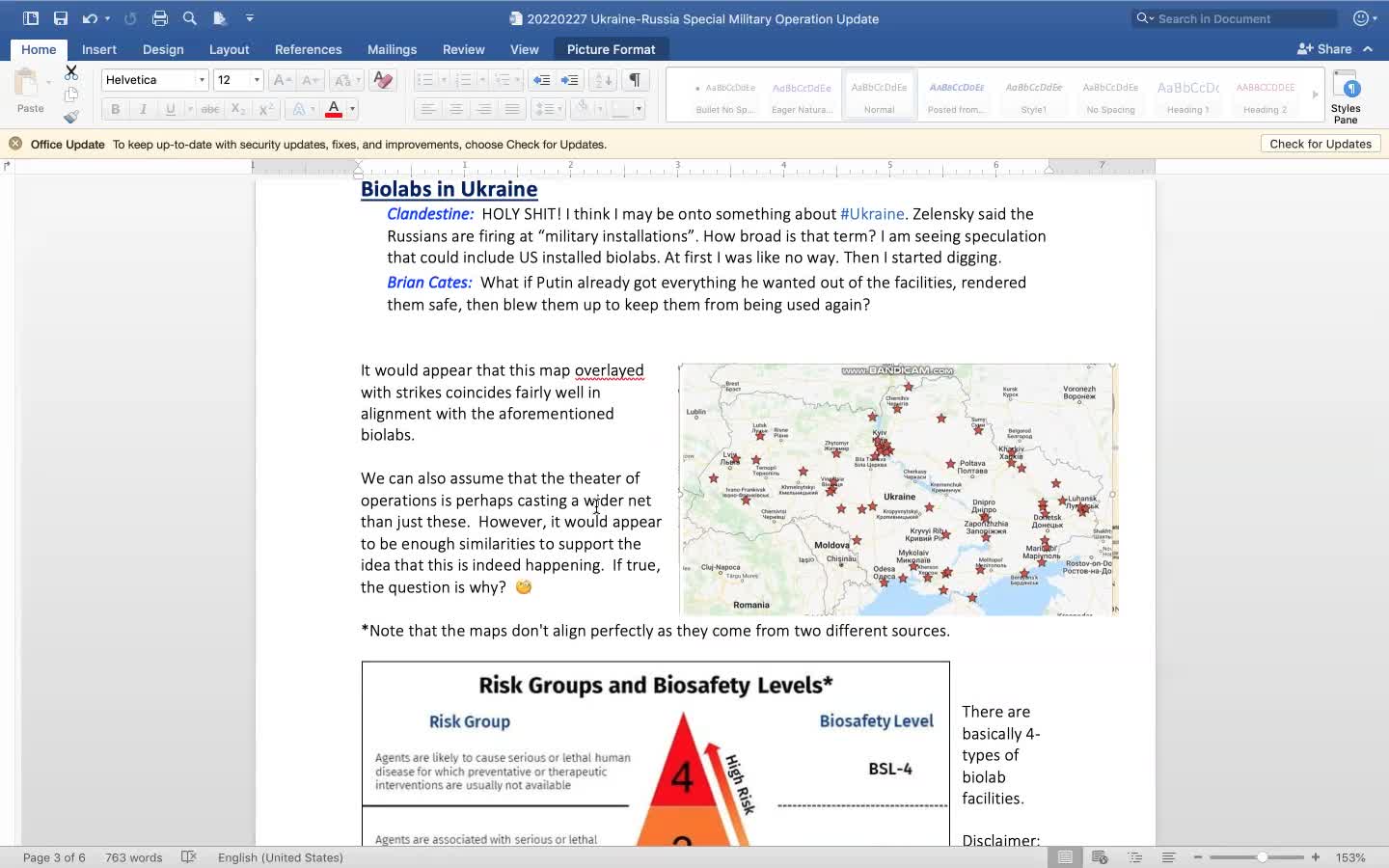Viewport: 1389px width, 868px height.
Task: Click the #Ukraine hashtag link
Action: point(872,214)
